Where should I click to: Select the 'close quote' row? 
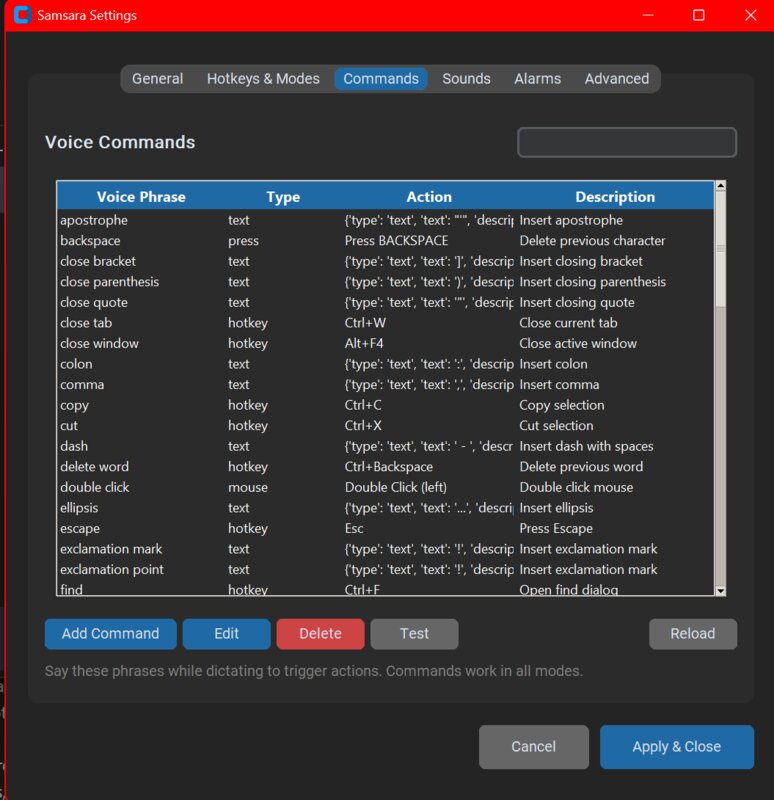385,302
